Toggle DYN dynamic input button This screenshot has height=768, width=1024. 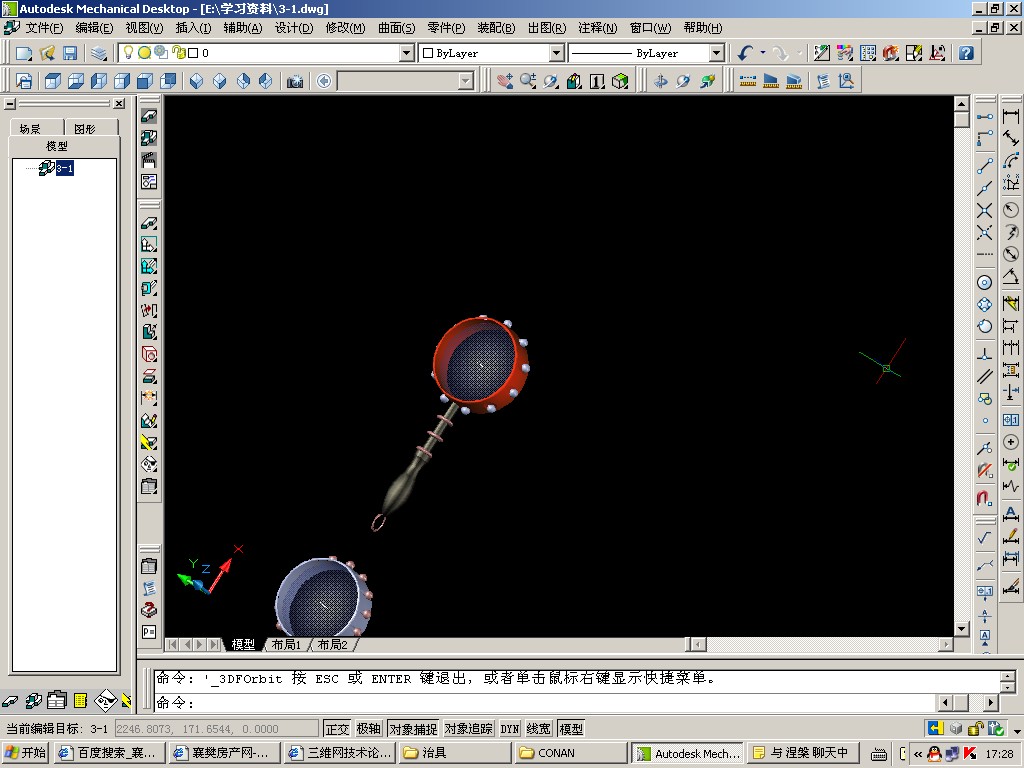pos(510,729)
